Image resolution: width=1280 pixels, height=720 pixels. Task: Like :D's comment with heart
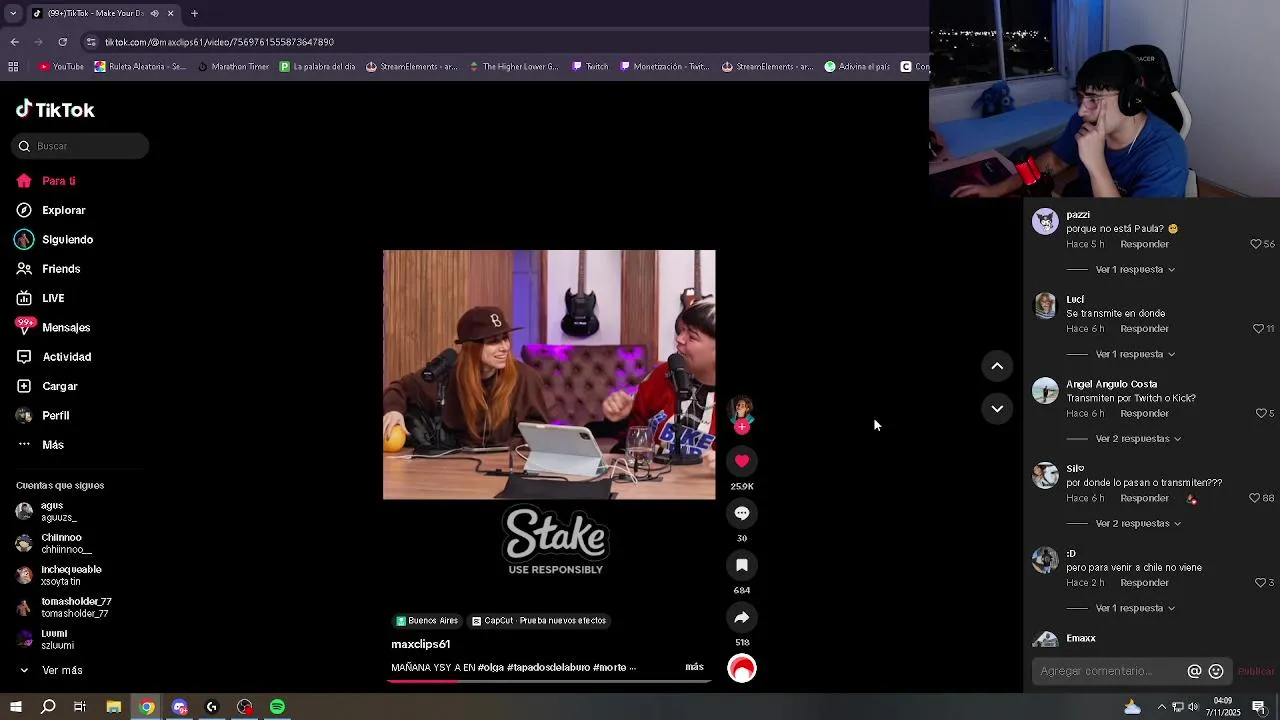[1260, 583]
